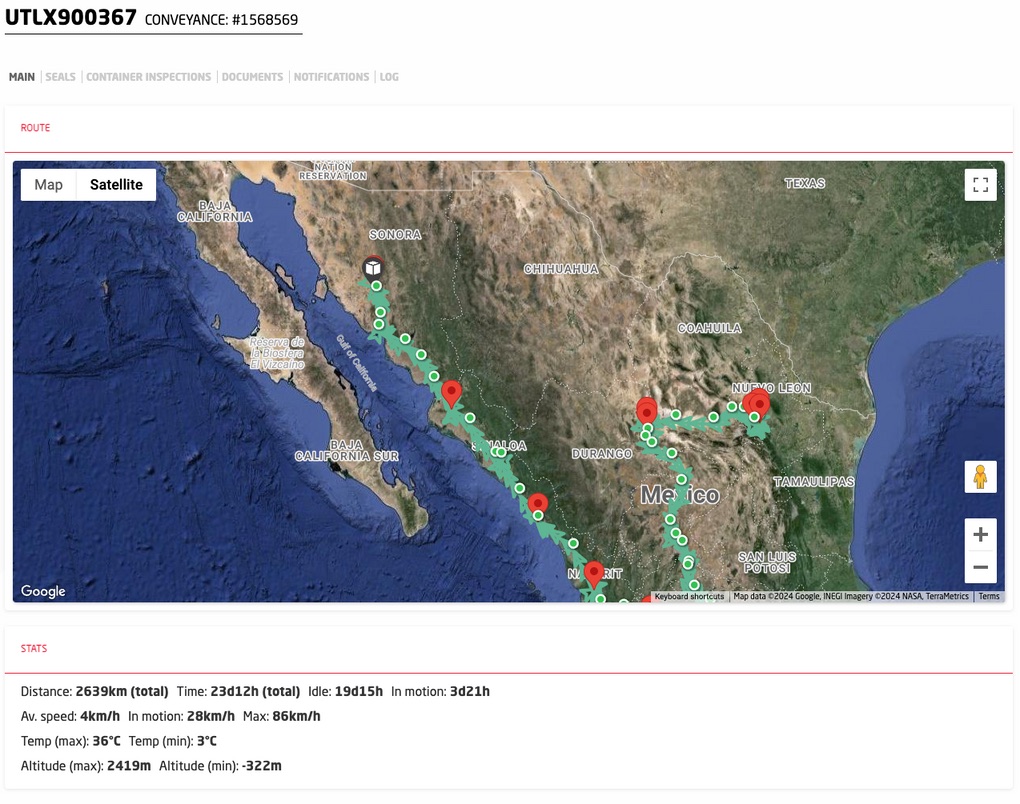The width and height of the screenshot is (1020, 804).
Task: Click the container box marker in Sonora
Action: 373,267
